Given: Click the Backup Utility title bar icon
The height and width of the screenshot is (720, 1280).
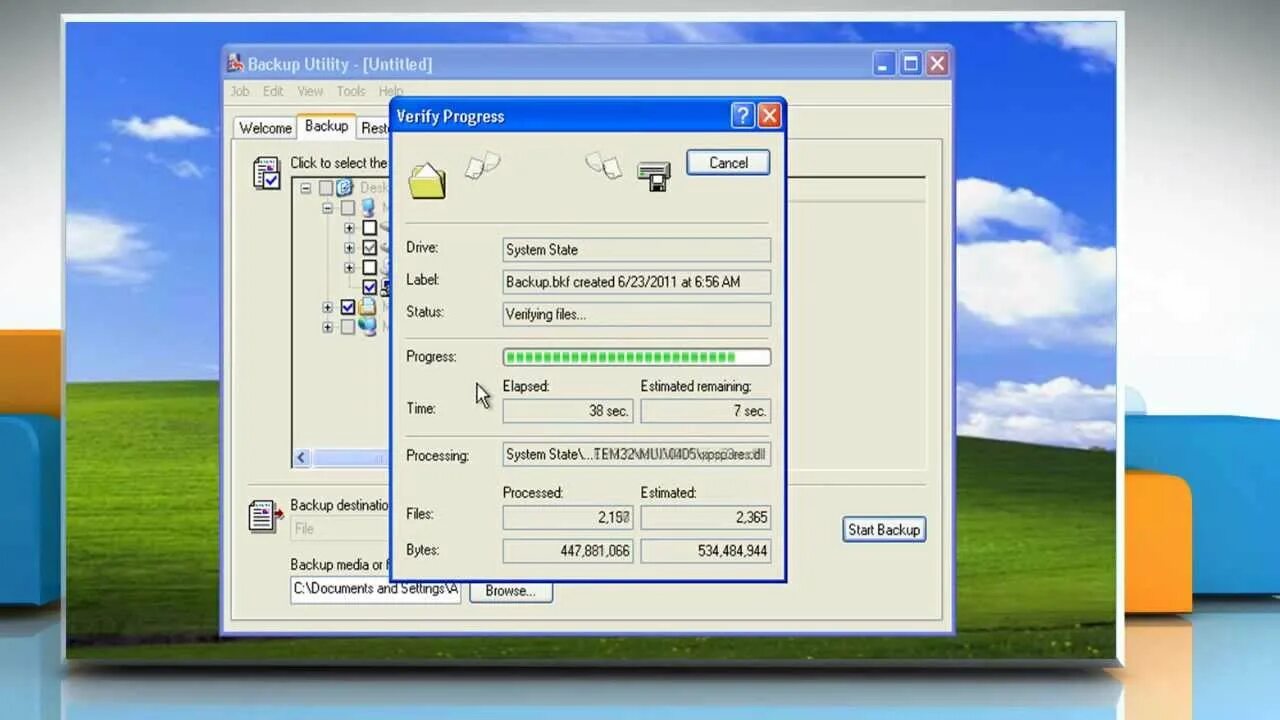Looking at the screenshot, I should click(235, 63).
